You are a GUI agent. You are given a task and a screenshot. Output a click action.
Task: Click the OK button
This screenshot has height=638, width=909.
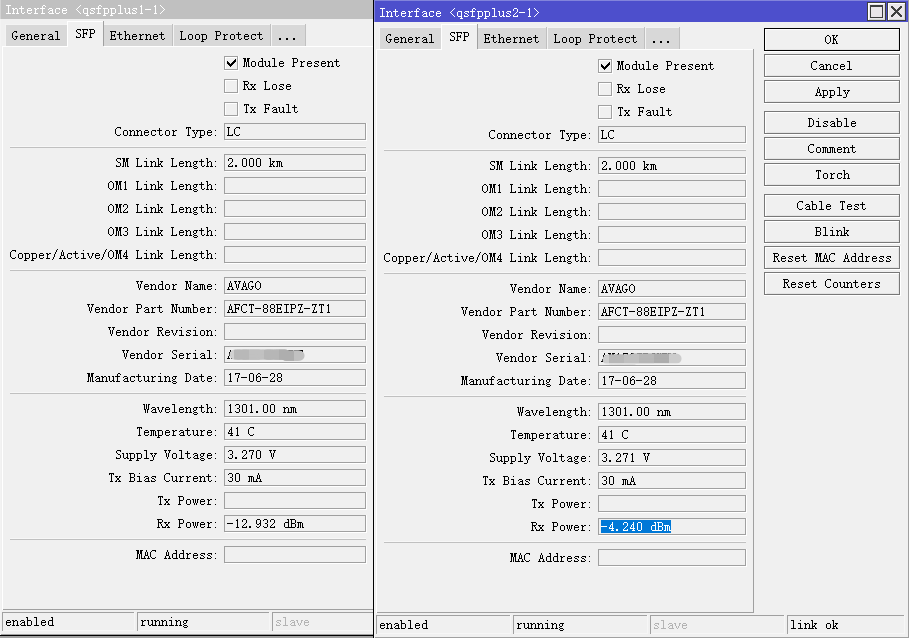(831, 40)
